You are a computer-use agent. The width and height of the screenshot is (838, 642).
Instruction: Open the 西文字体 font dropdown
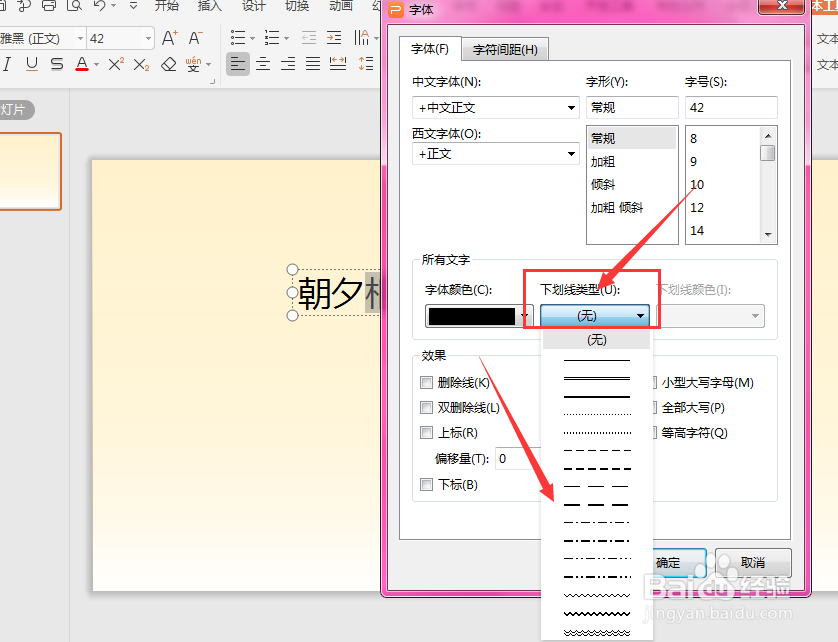click(570, 153)
